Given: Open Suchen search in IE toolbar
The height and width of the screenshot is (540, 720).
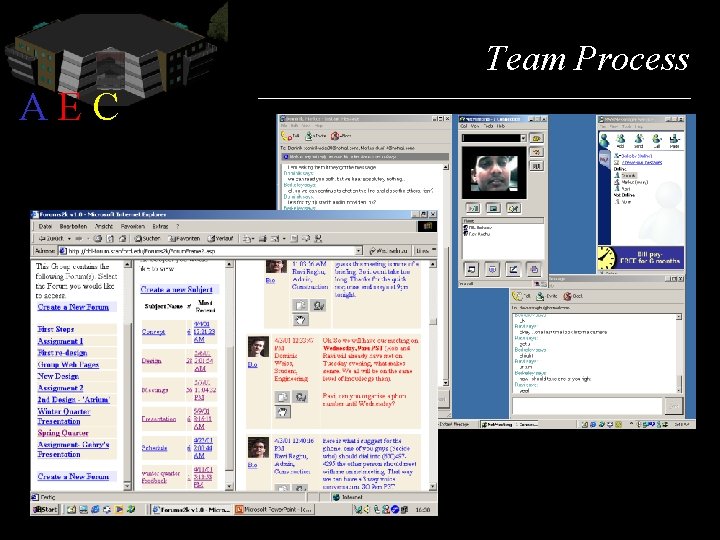Looking at the screenshot, I should click(x=147, y=239).
